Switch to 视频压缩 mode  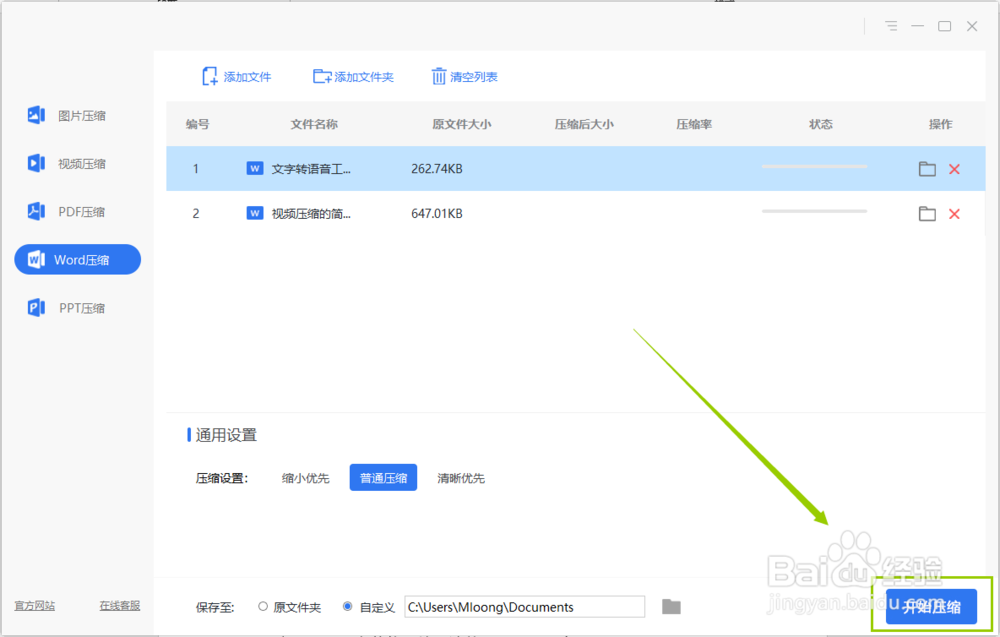(x=77, y=163)
